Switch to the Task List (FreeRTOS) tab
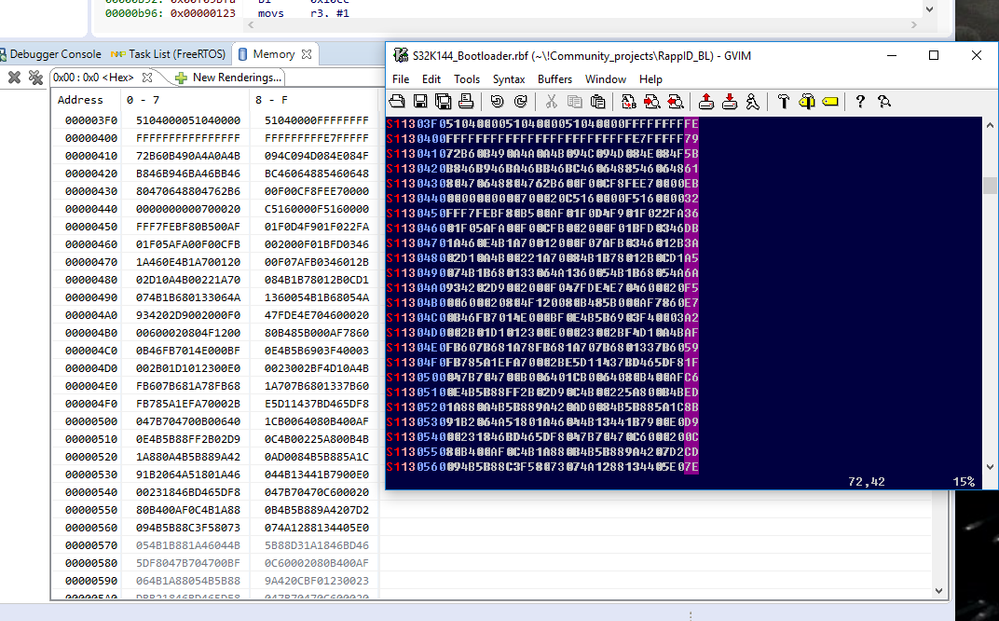This screenshot has width=999, height=621. [168, 54]
